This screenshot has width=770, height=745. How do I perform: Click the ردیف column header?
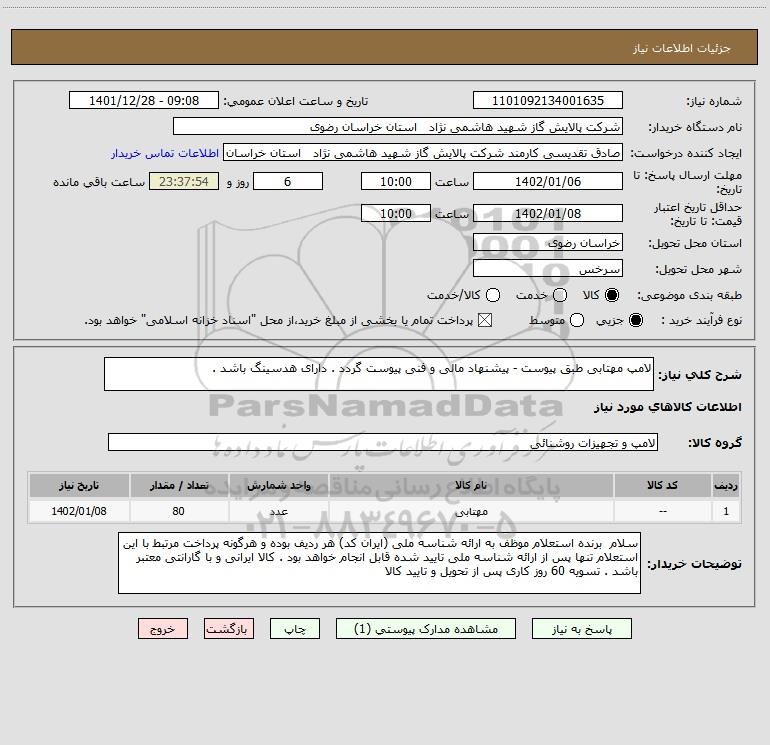click(x=726, y=486)
